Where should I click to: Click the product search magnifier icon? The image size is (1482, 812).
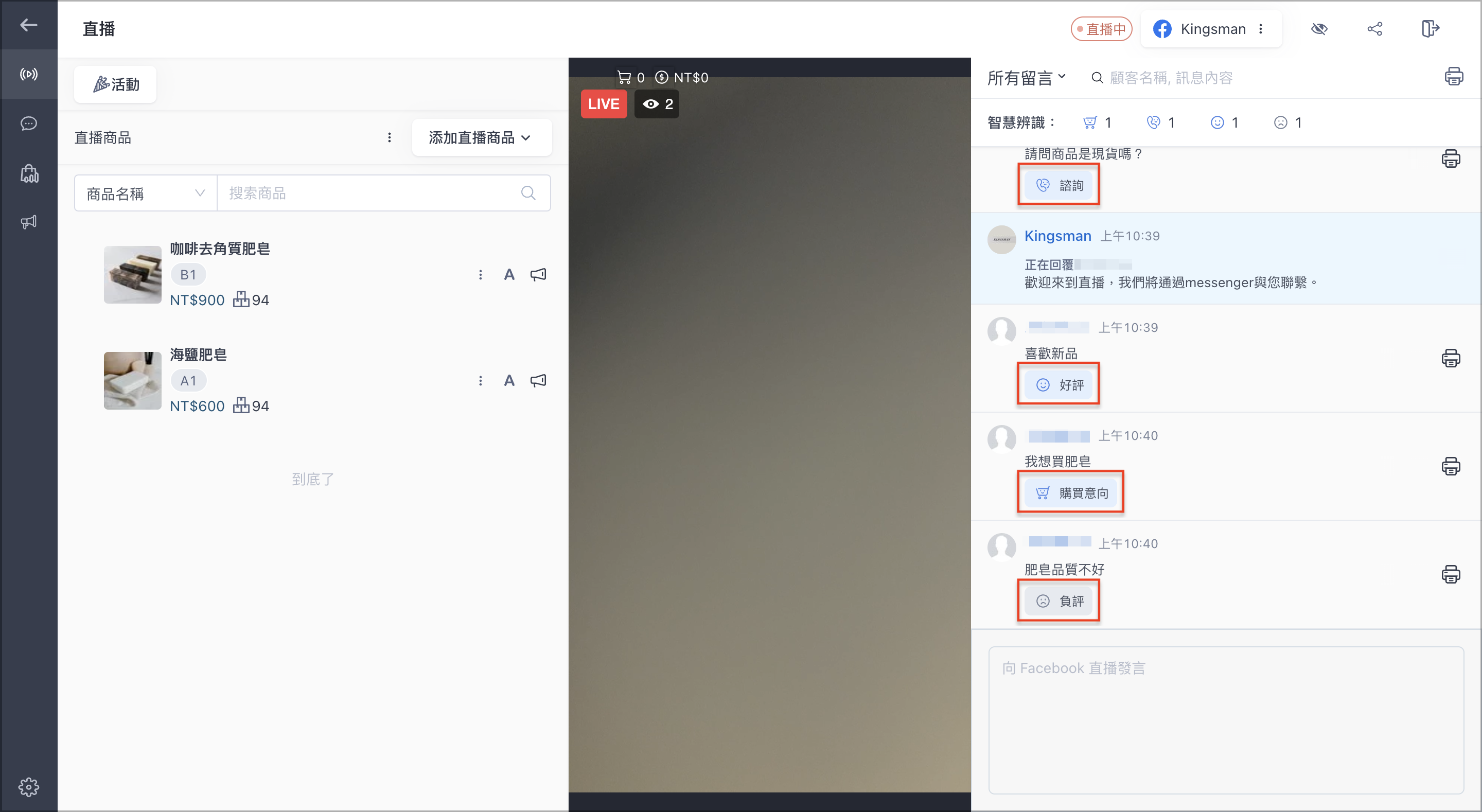tap(528, 193)
